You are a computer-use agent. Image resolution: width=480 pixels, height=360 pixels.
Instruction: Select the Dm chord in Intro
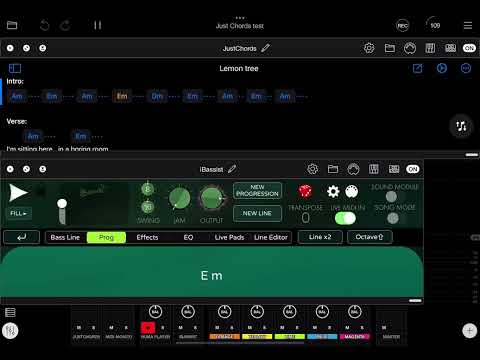(157, 96)
